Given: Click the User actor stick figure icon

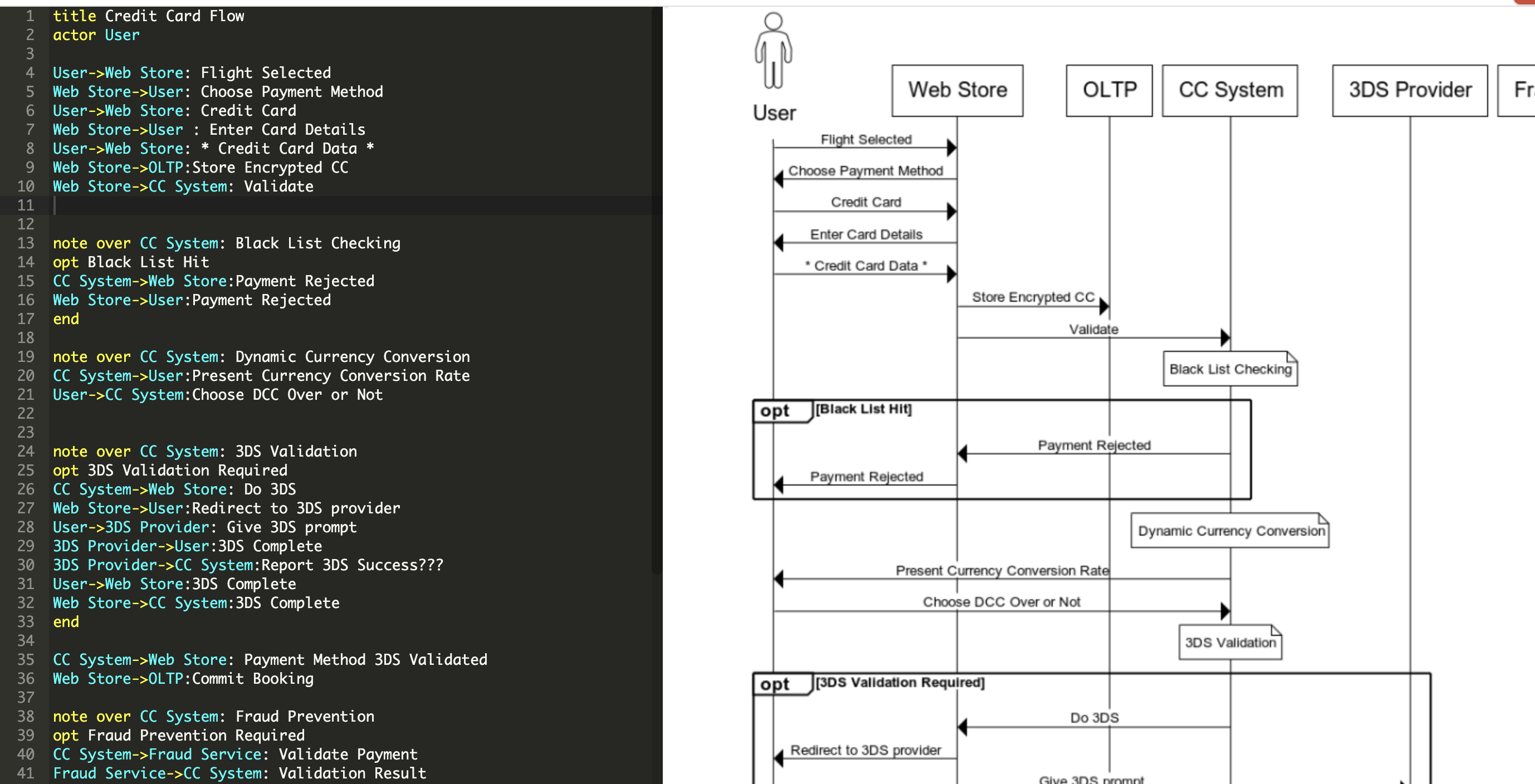Looking at the screenshot, I should click(x=773, y=51).
